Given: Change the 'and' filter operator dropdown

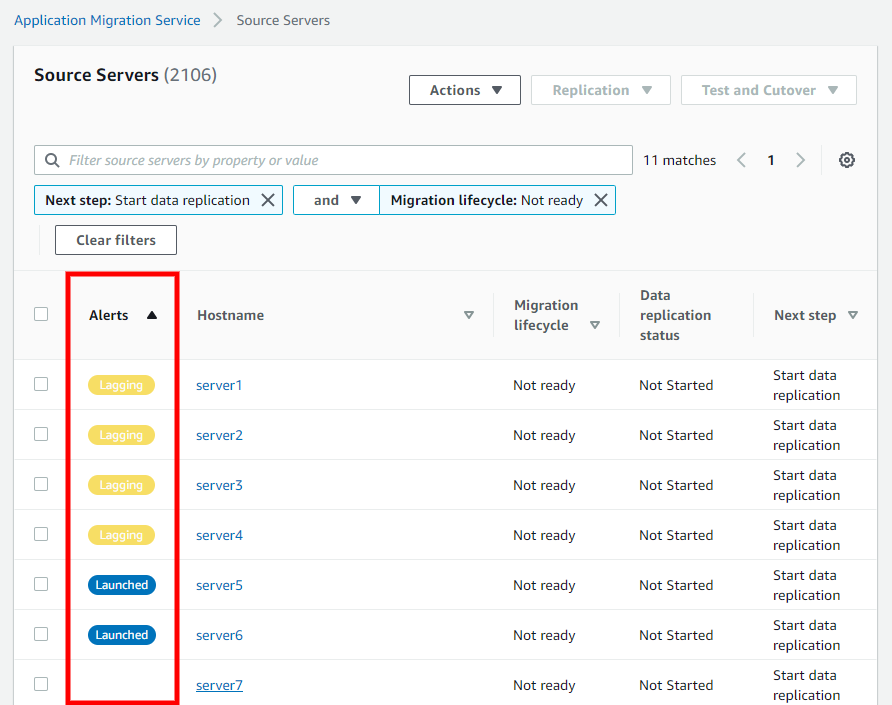Looking at the screenshot, I should [x=336, y=200].
